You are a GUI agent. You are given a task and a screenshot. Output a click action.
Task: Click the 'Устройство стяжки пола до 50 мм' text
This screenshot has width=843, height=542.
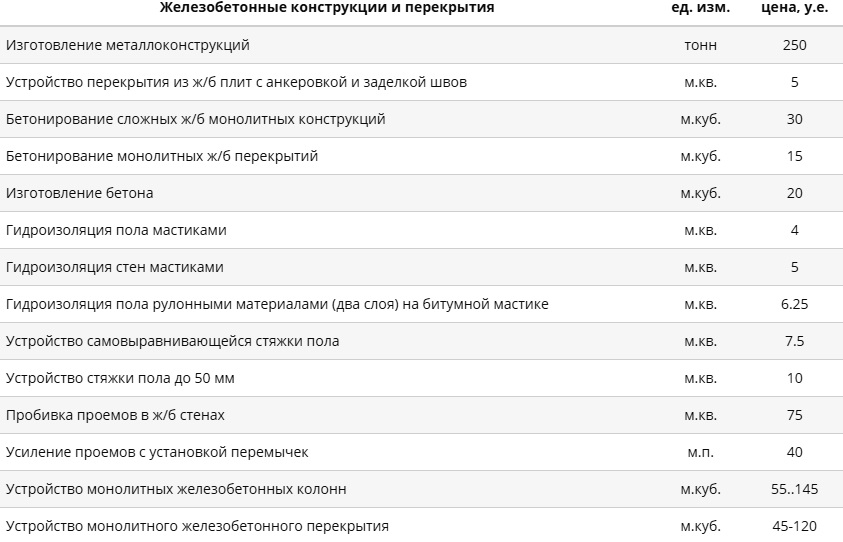click(120, 378)
